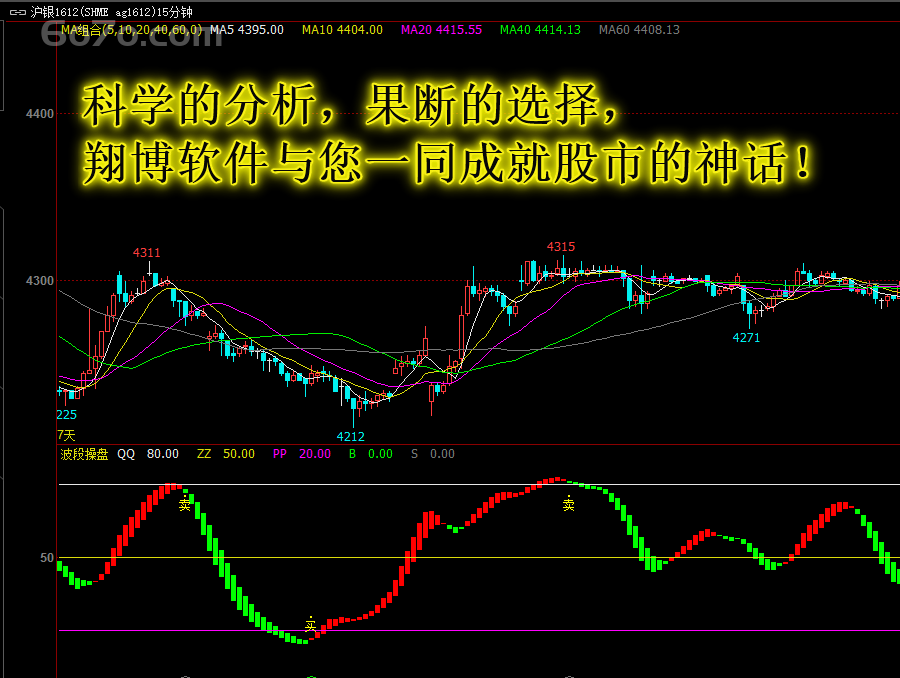Click the chart title 沪银1612(SHME ag1612)15分钟
Screen dimensions: 900x678
tap(112, 11)
